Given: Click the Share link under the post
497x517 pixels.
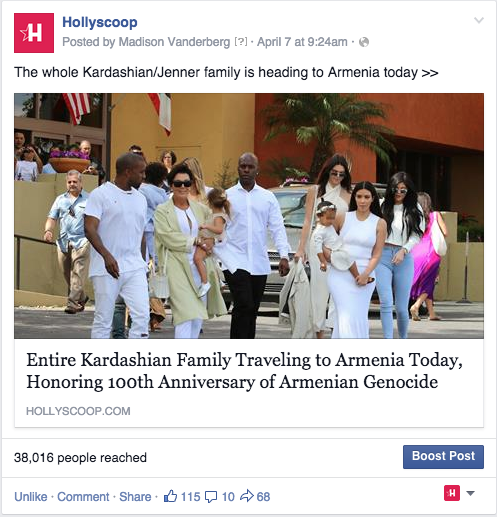Looking at the screenshot, I should point(135,497).
